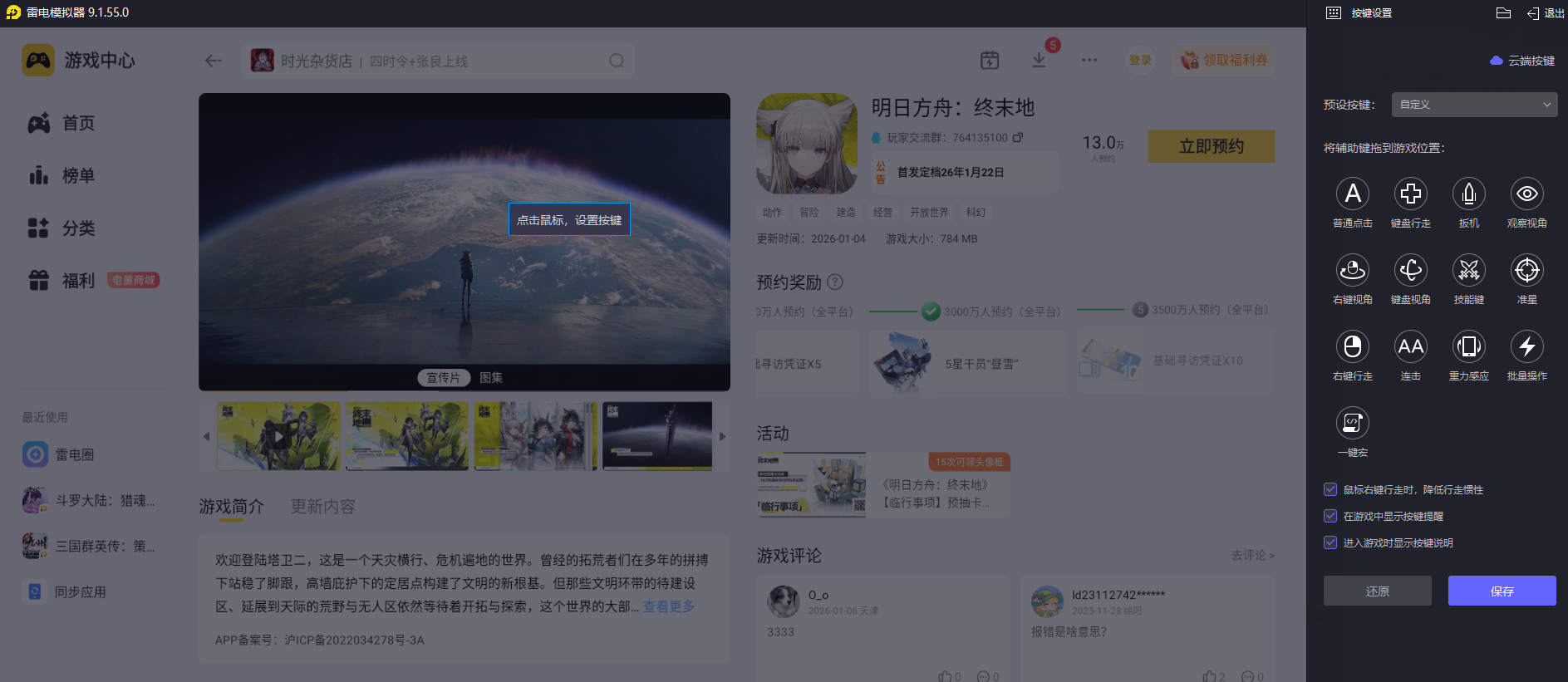This screenshot has width=1568, height=682.
Task: Click the 还原 restore button
Action: [x=1377, y=591]
